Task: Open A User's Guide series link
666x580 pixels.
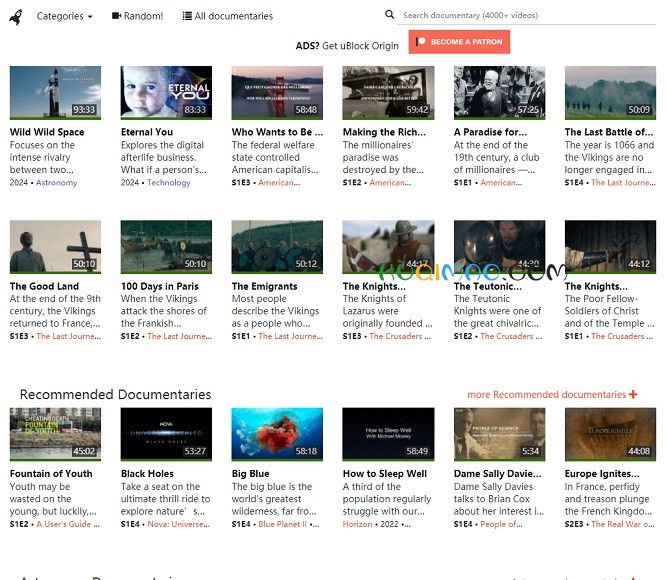Action: (68, 524)
